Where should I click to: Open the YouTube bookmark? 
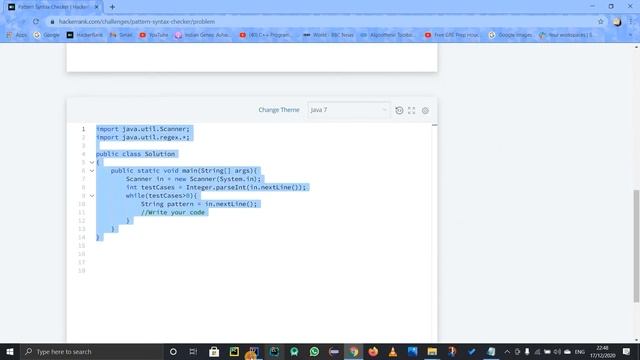[154, 35]
